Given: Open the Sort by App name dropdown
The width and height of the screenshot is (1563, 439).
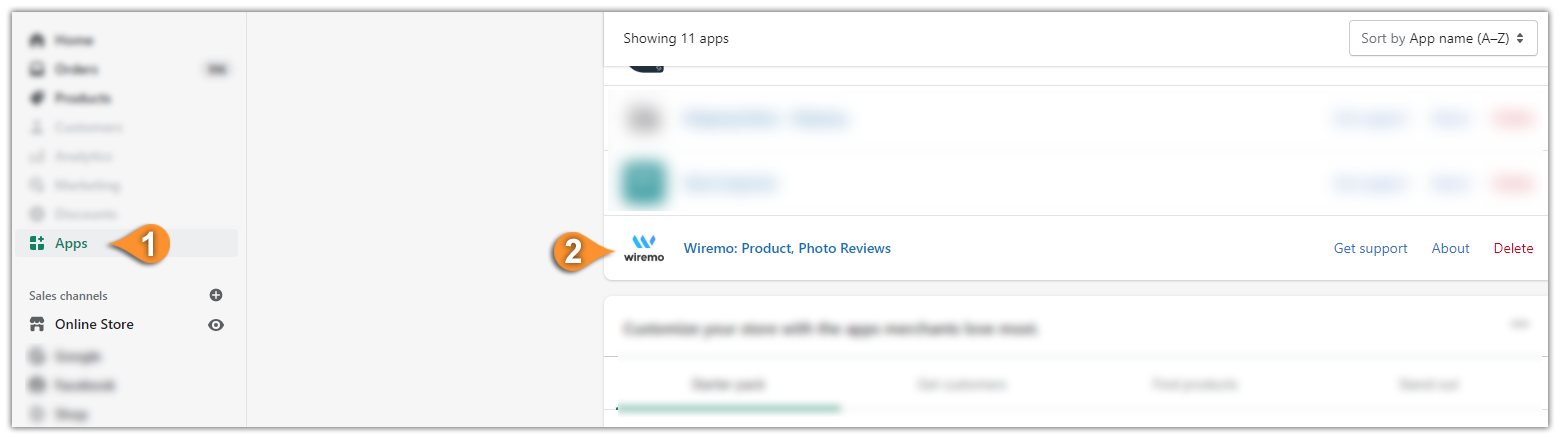Looking at the screenshot, I should (1443, 39).
